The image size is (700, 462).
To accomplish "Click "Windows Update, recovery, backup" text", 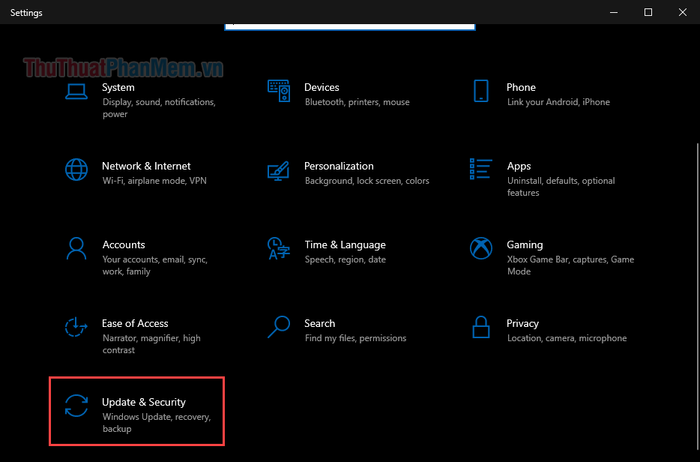I will coord(156,423).
